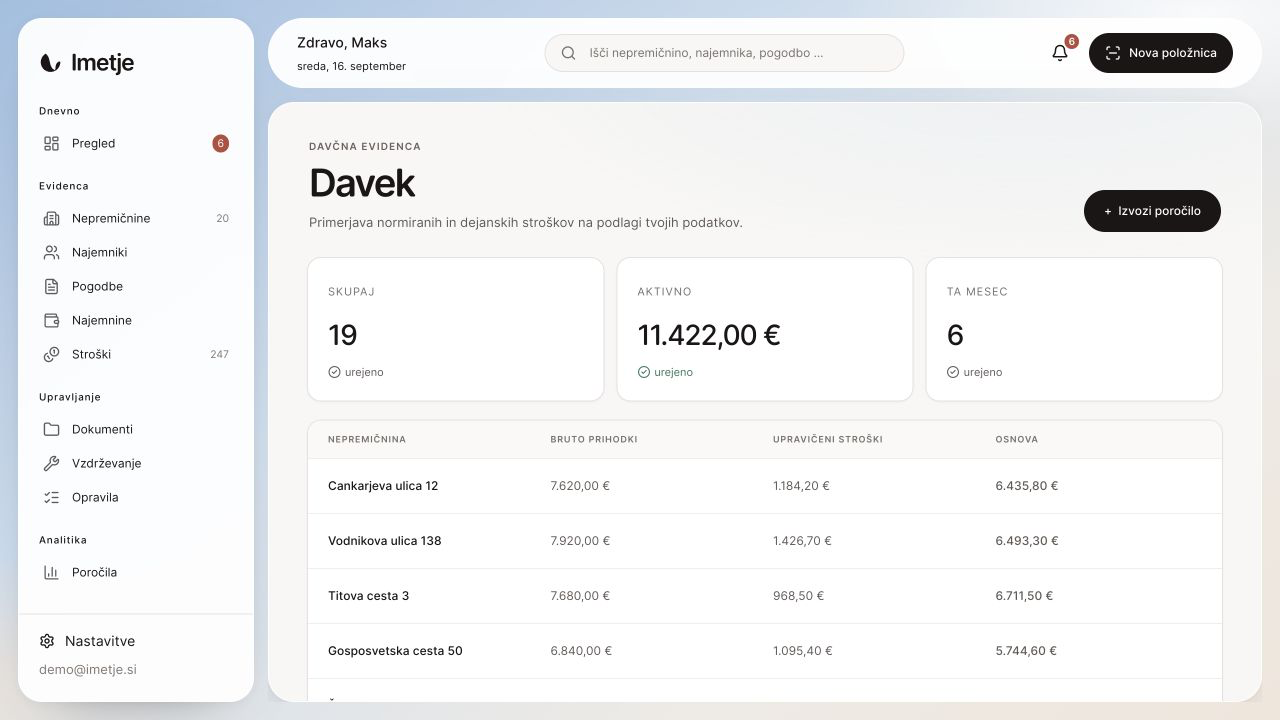The width and height of the screenshot is (1280, 720).
Task: Select the Ta mesec summary card
Action: pos(1074,329)
